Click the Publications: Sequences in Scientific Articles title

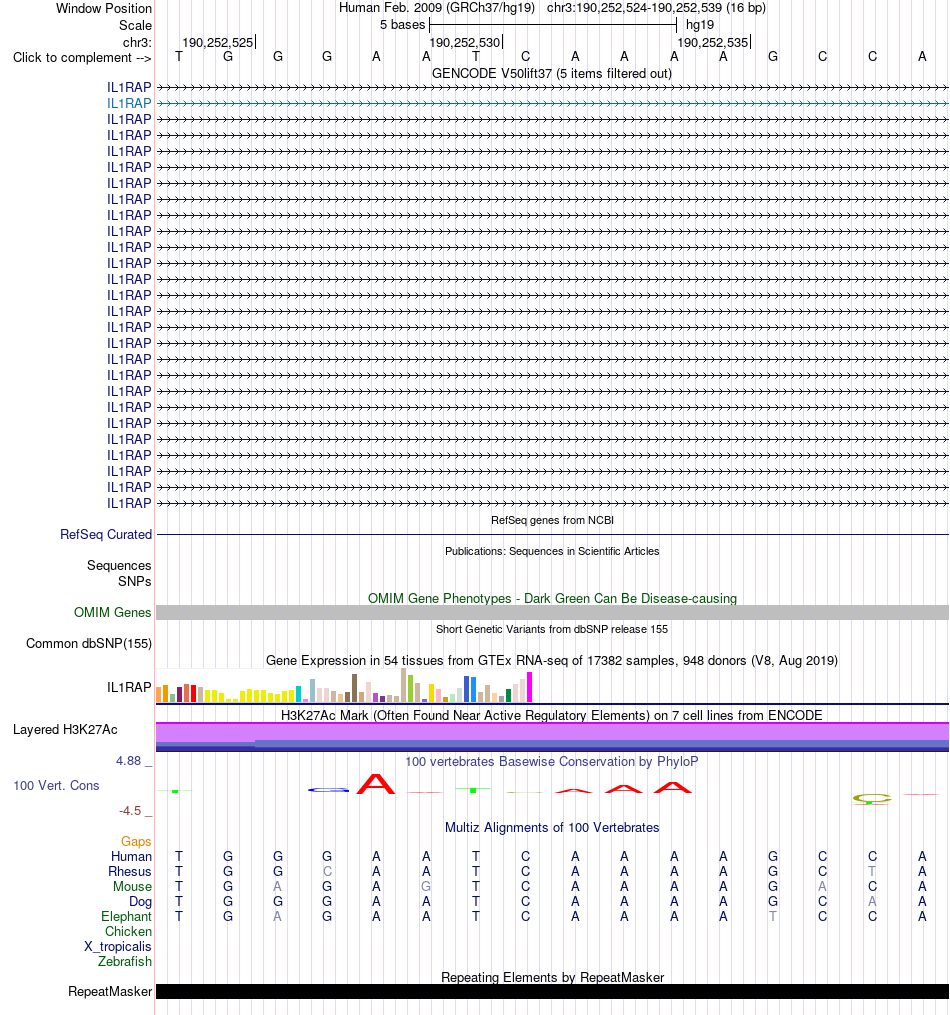(552, 551)
